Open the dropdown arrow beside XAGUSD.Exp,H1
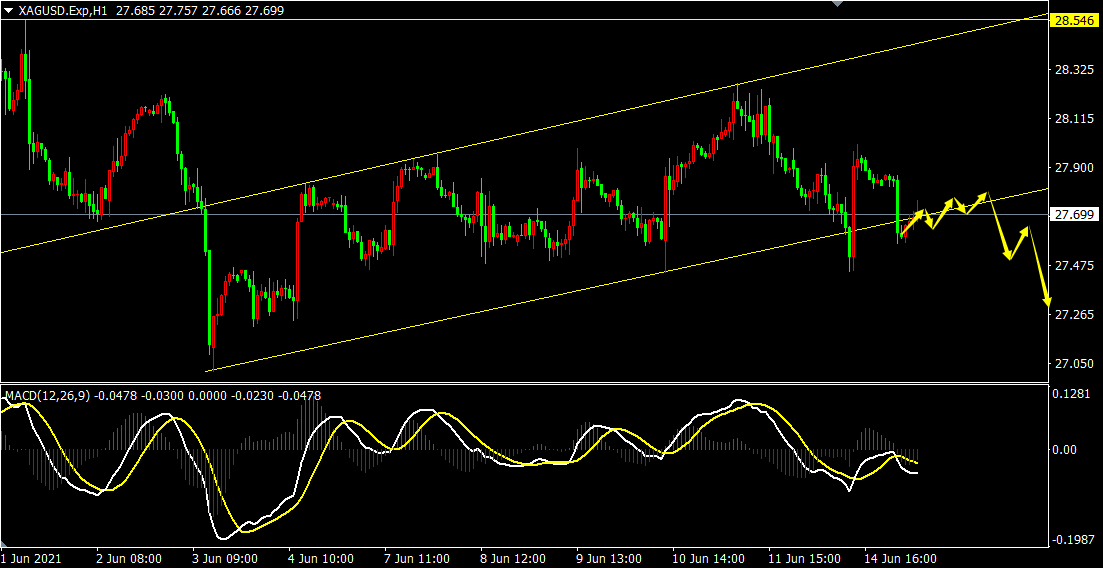1103x568 pixels. point(9,10)
